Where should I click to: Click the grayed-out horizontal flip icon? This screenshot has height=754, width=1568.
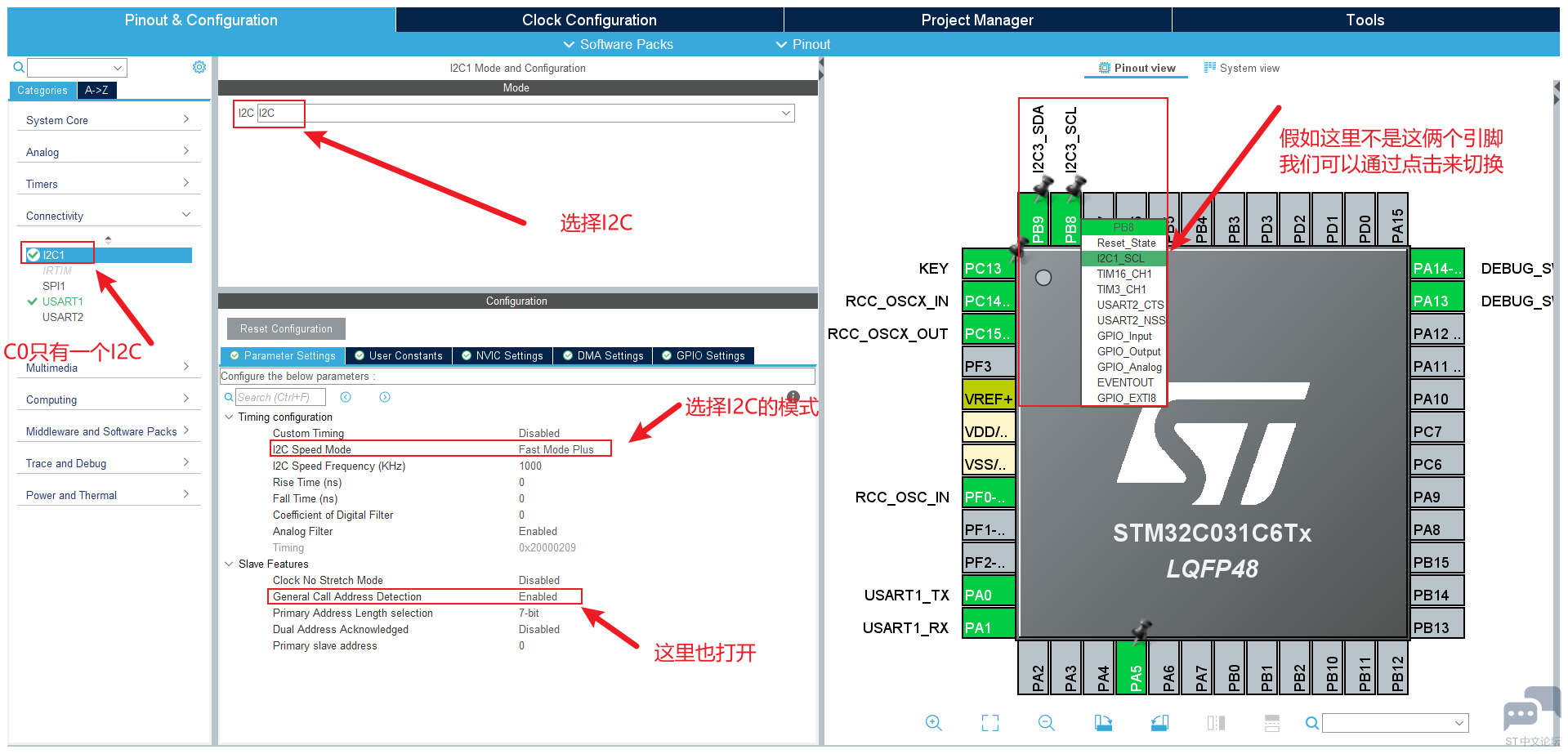pyautogui.click(x=1216, y=723)
